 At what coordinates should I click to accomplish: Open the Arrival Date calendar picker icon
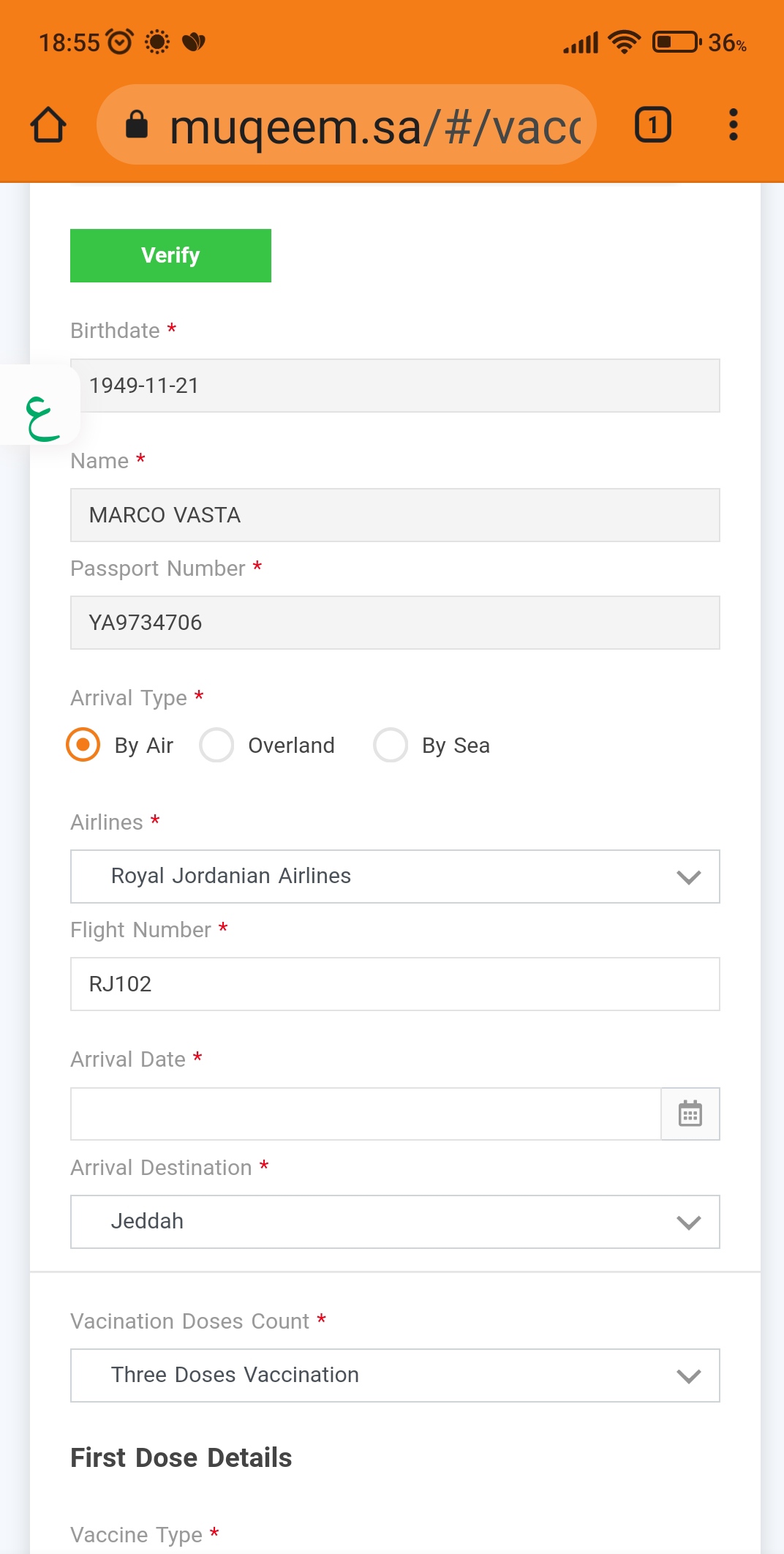[690, 1114]
